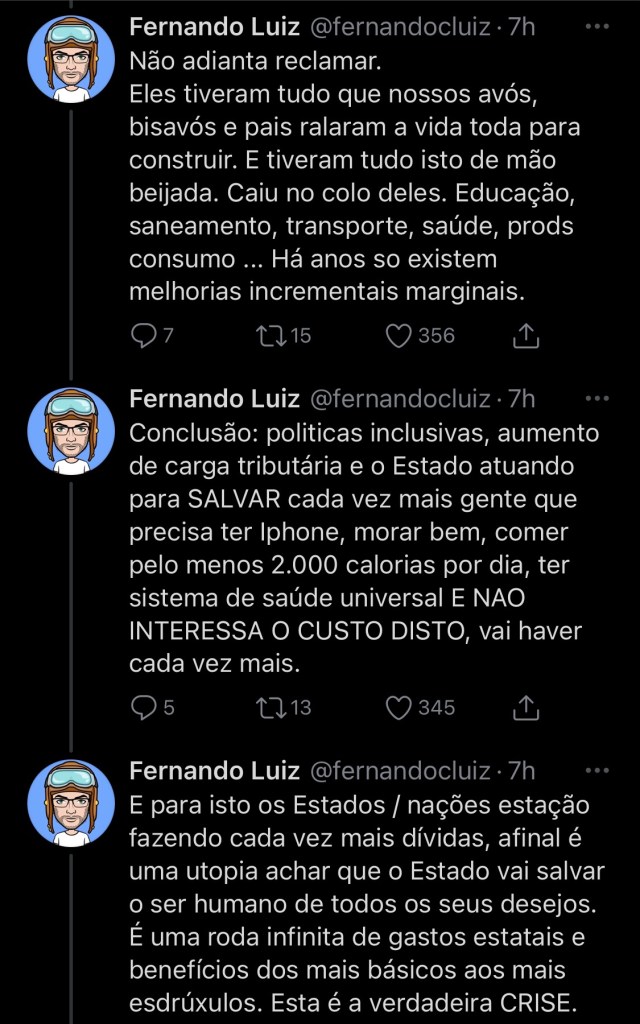The image size is (640, 1024).
Task: Reply to the 'Não adianta reclamar' tweet
Action: [x=144, y=336]
